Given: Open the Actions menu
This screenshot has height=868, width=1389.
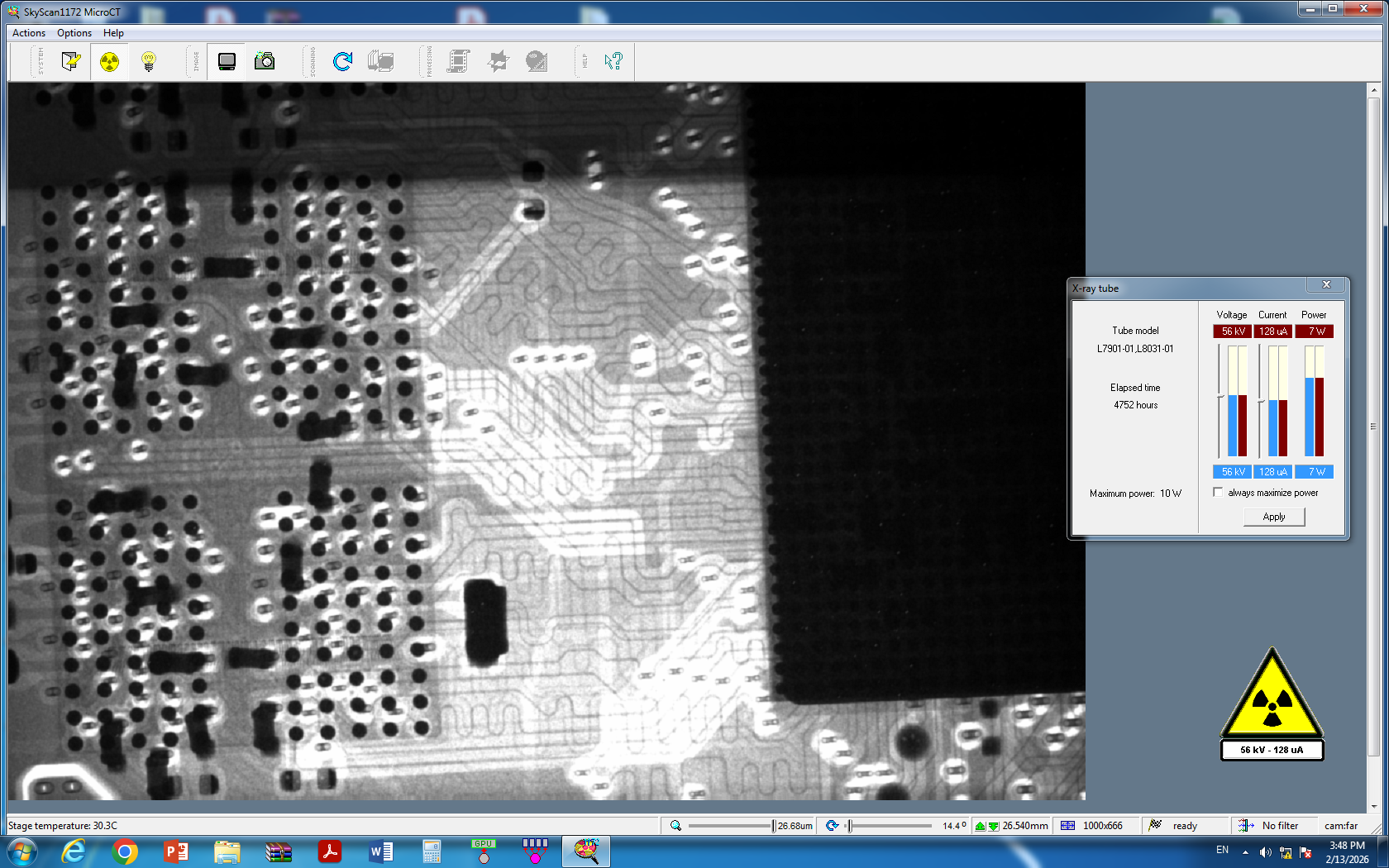Looking at the screenshot, I should point(29,33).
